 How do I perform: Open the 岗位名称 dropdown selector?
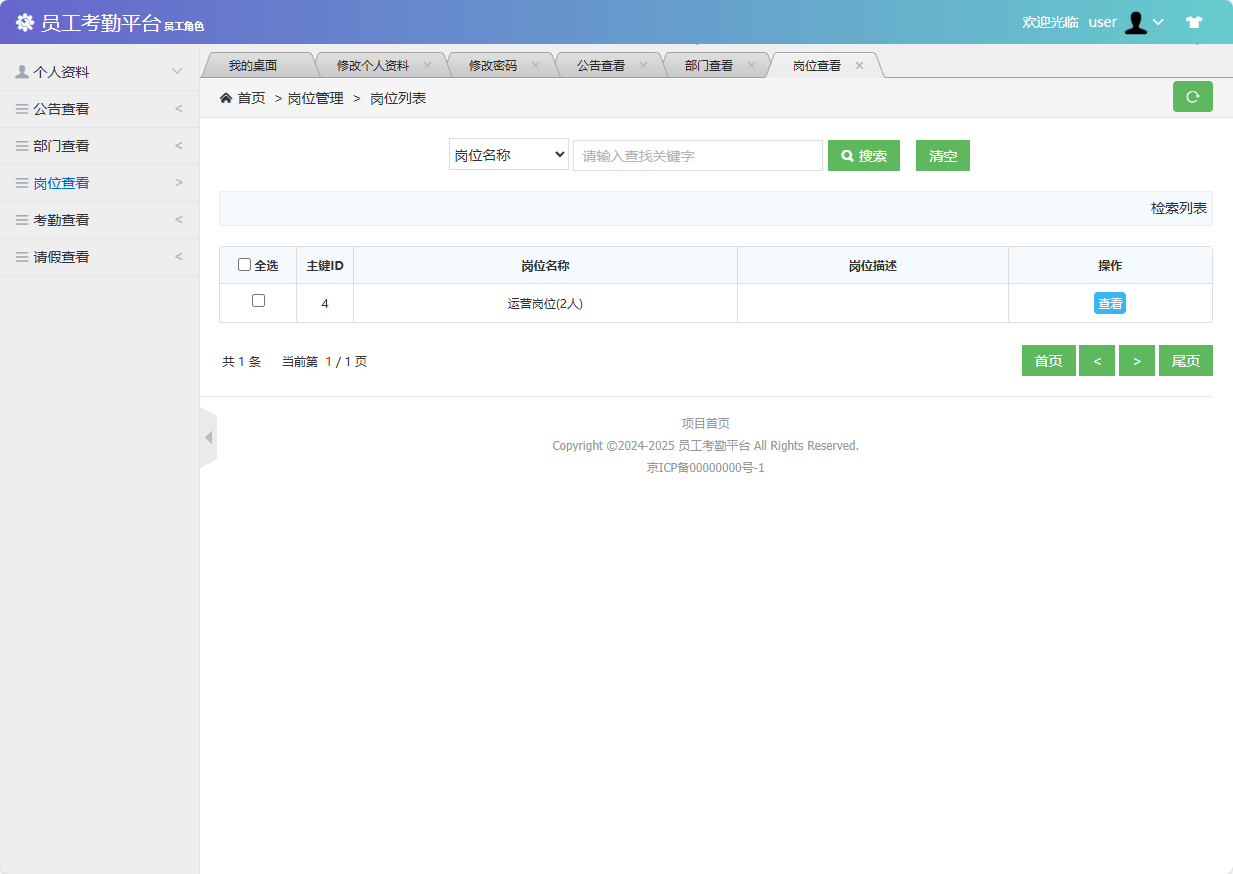click(508, 155)
